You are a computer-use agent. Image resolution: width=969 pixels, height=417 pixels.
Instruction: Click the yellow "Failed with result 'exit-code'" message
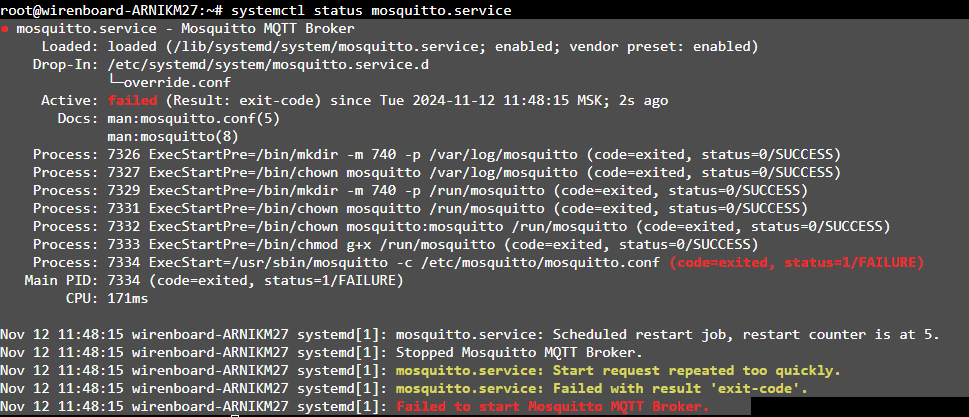601,389
